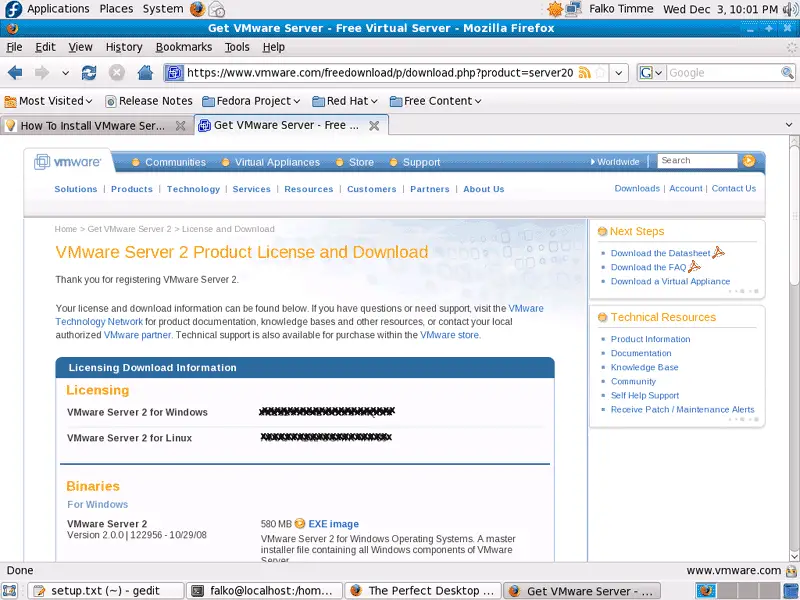Open the history dropdown next to Forward button
800x600 pixels.
[x=65, y=73]
